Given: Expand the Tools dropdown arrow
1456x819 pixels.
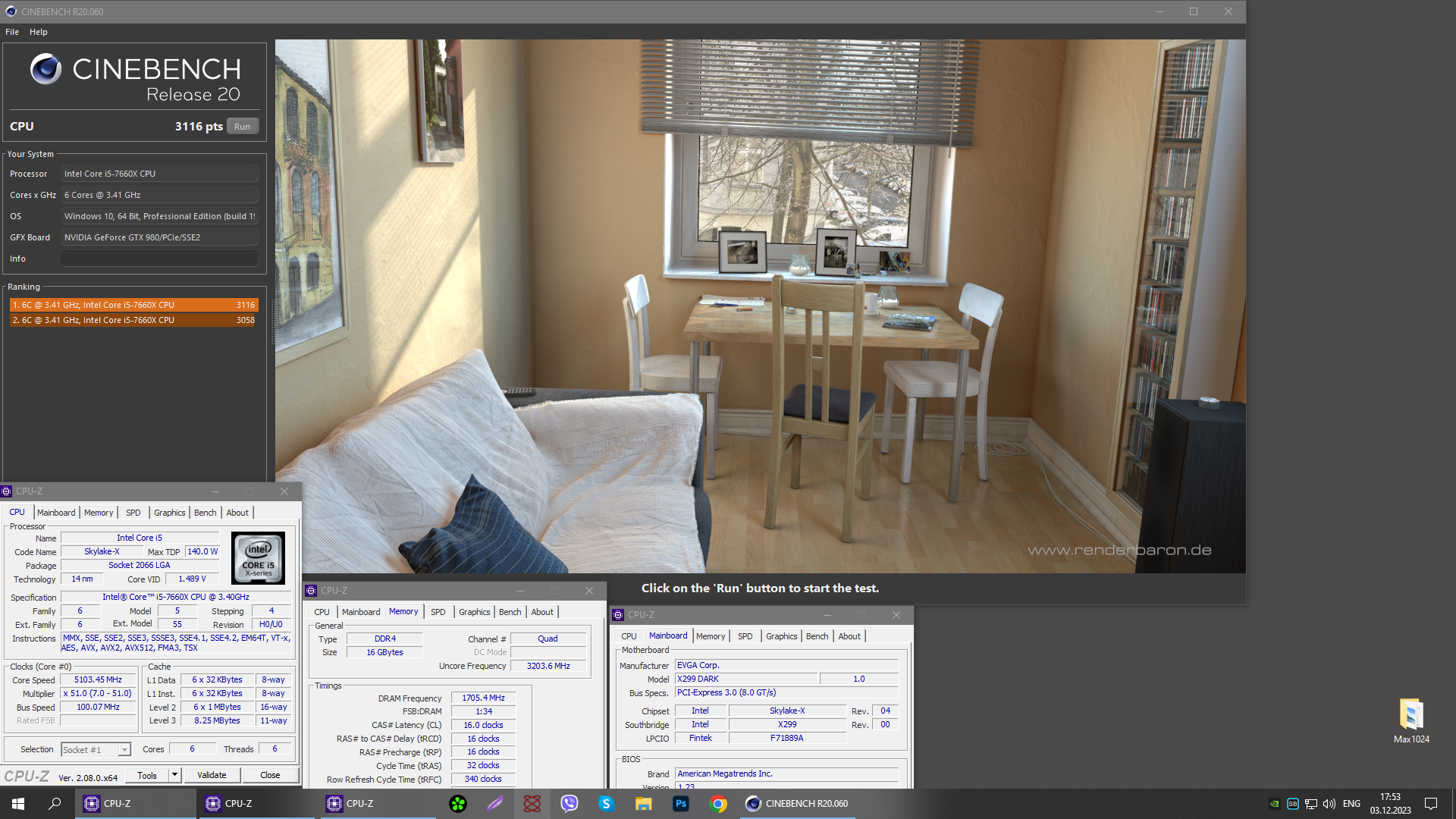Looking at the screenshot, I should 174,775.
